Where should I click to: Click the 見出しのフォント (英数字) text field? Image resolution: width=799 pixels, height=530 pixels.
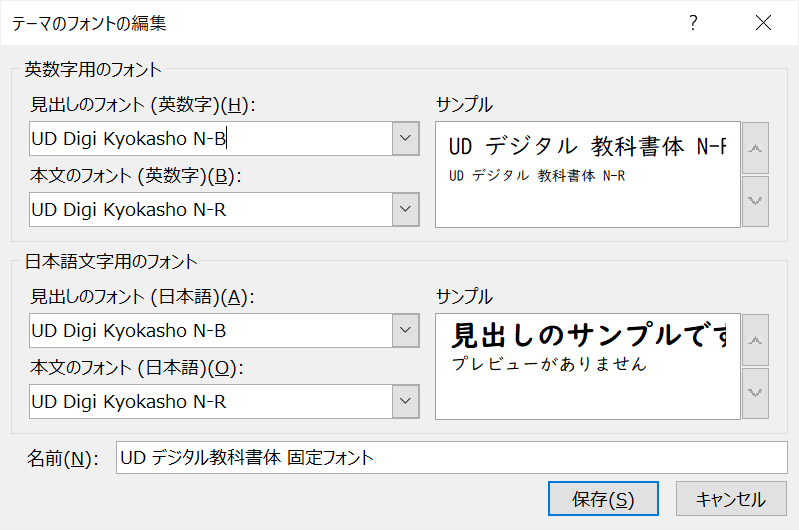click(210, 138)
